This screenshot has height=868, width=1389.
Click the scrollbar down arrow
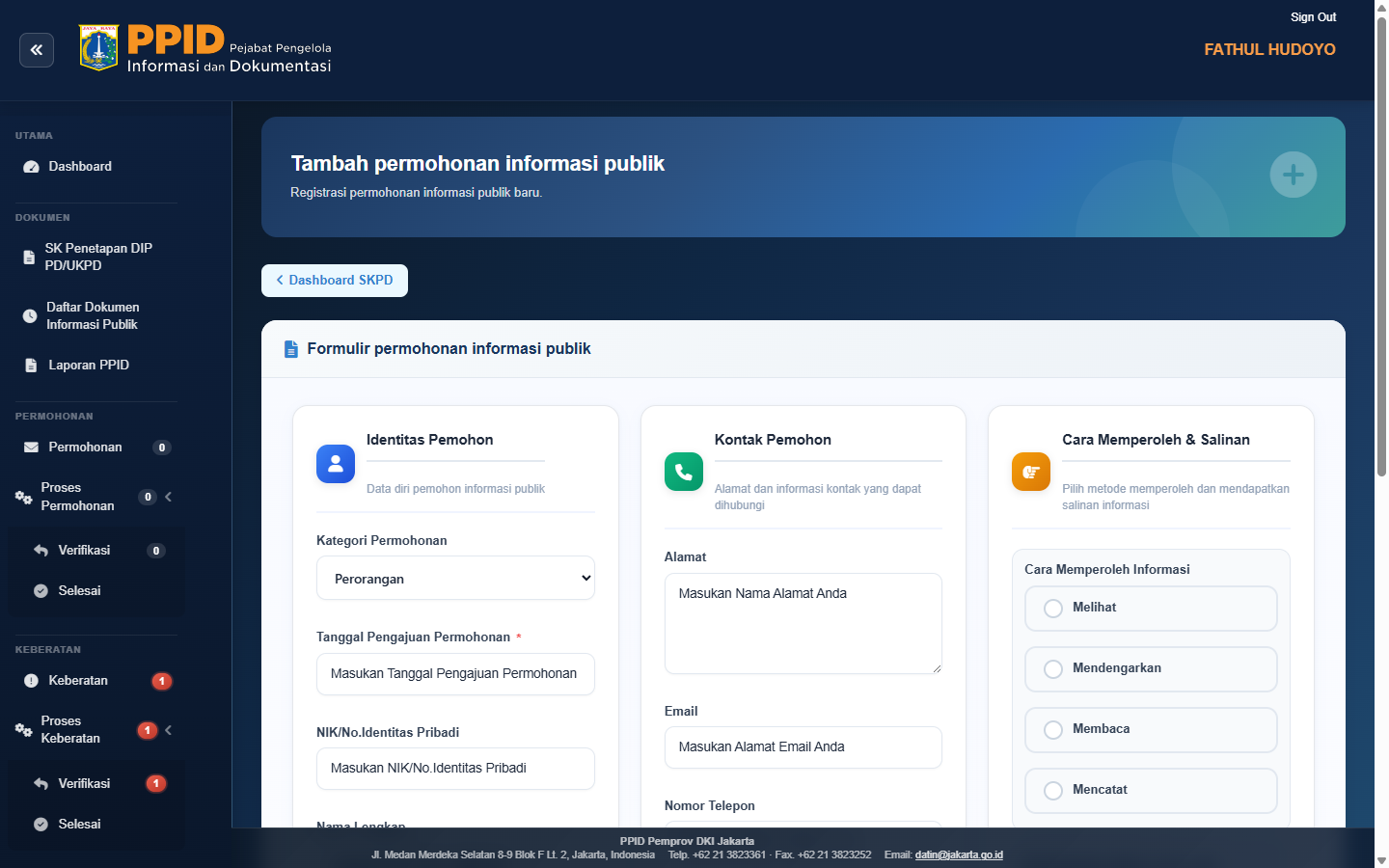[1381, 860]
